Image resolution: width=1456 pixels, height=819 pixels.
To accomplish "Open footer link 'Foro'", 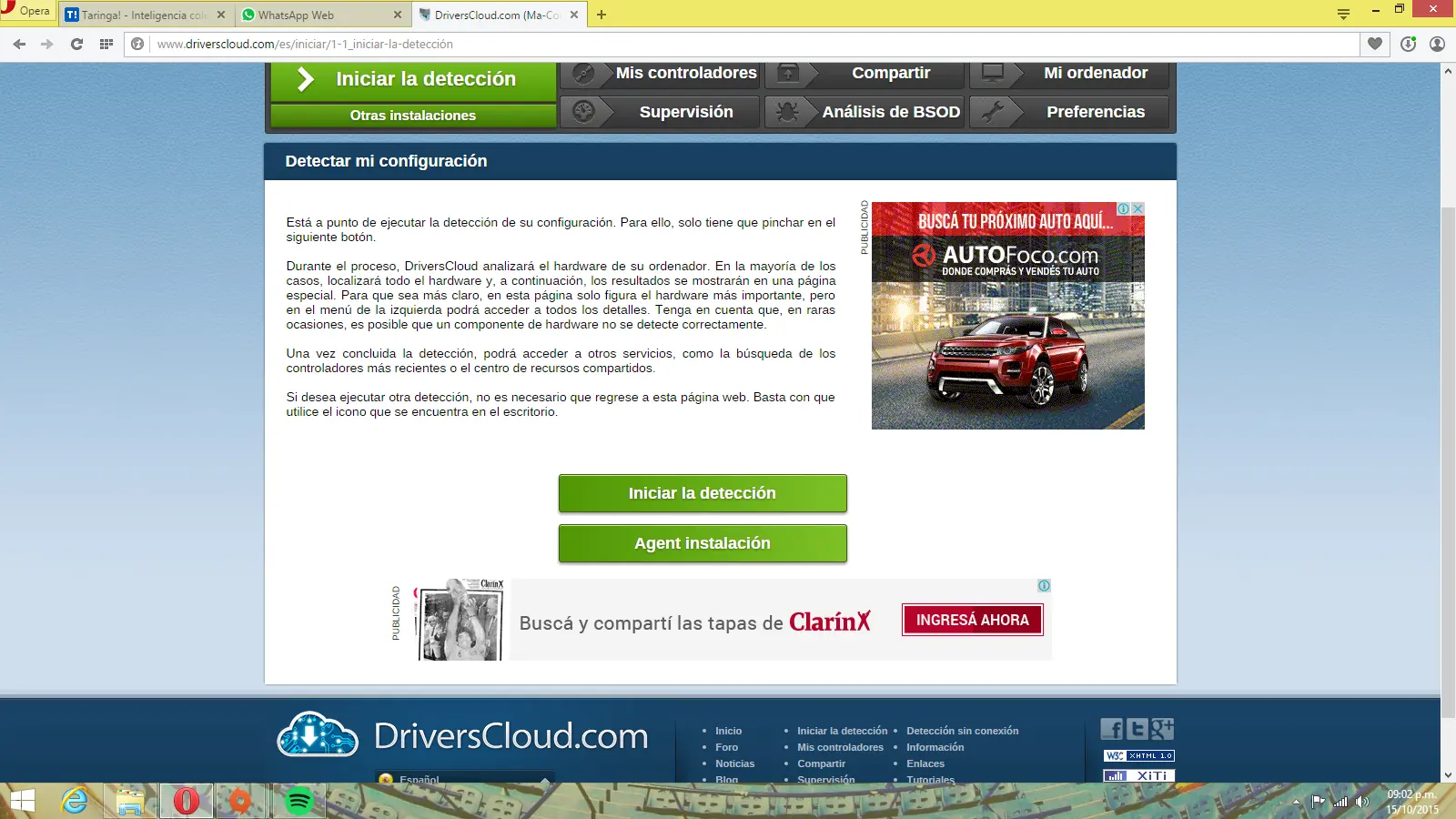I will 726,747.
